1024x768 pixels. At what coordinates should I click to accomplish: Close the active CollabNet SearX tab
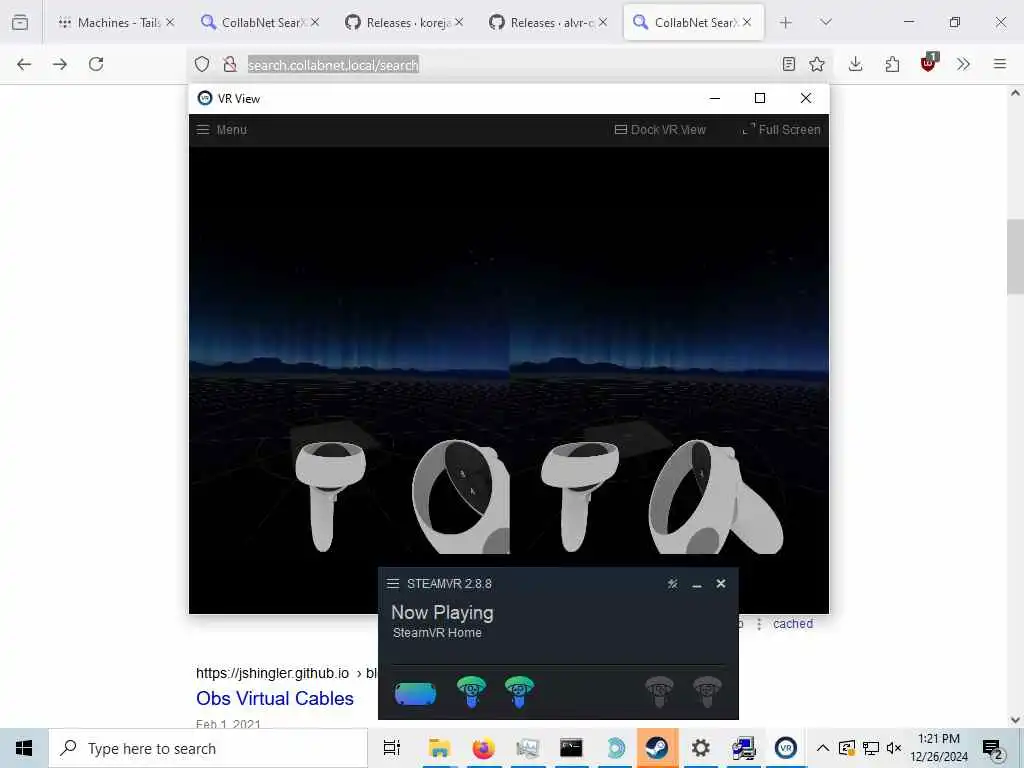coord(747,22)
